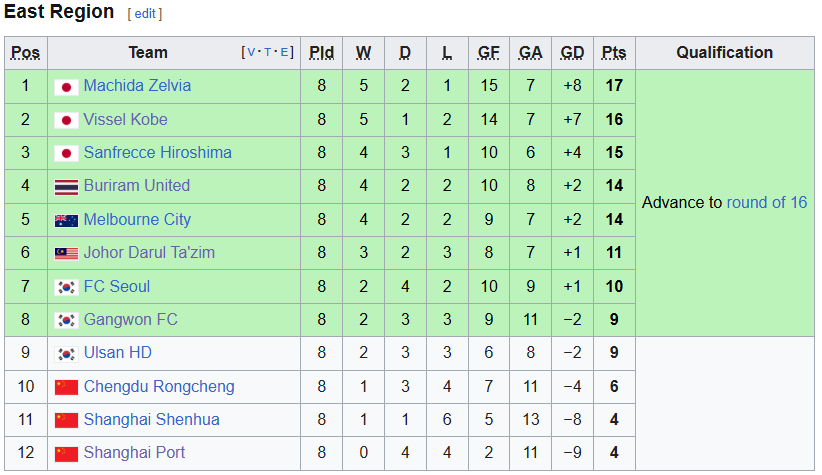Screen dimensions: 822x475
Task: Open the edit link for East Region
Action: click(x=145, y=14)
